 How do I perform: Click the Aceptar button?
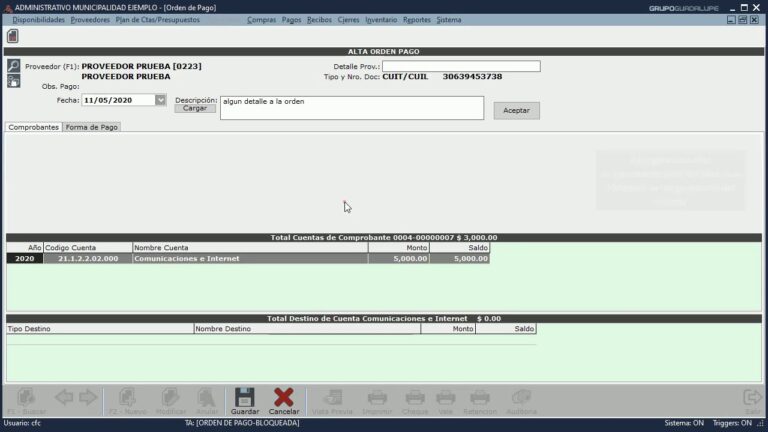coord(516,111)
